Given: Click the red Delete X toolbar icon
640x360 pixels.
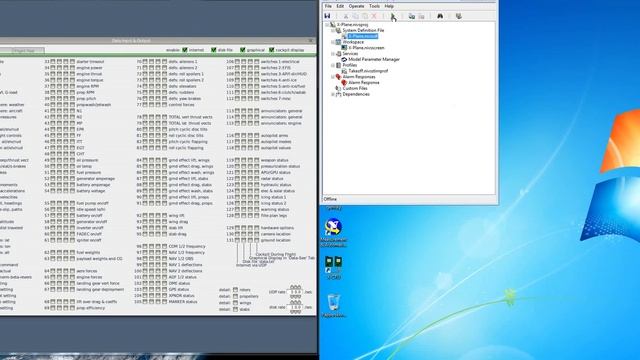Looking at the screenshot, I should tap(374, 16).
